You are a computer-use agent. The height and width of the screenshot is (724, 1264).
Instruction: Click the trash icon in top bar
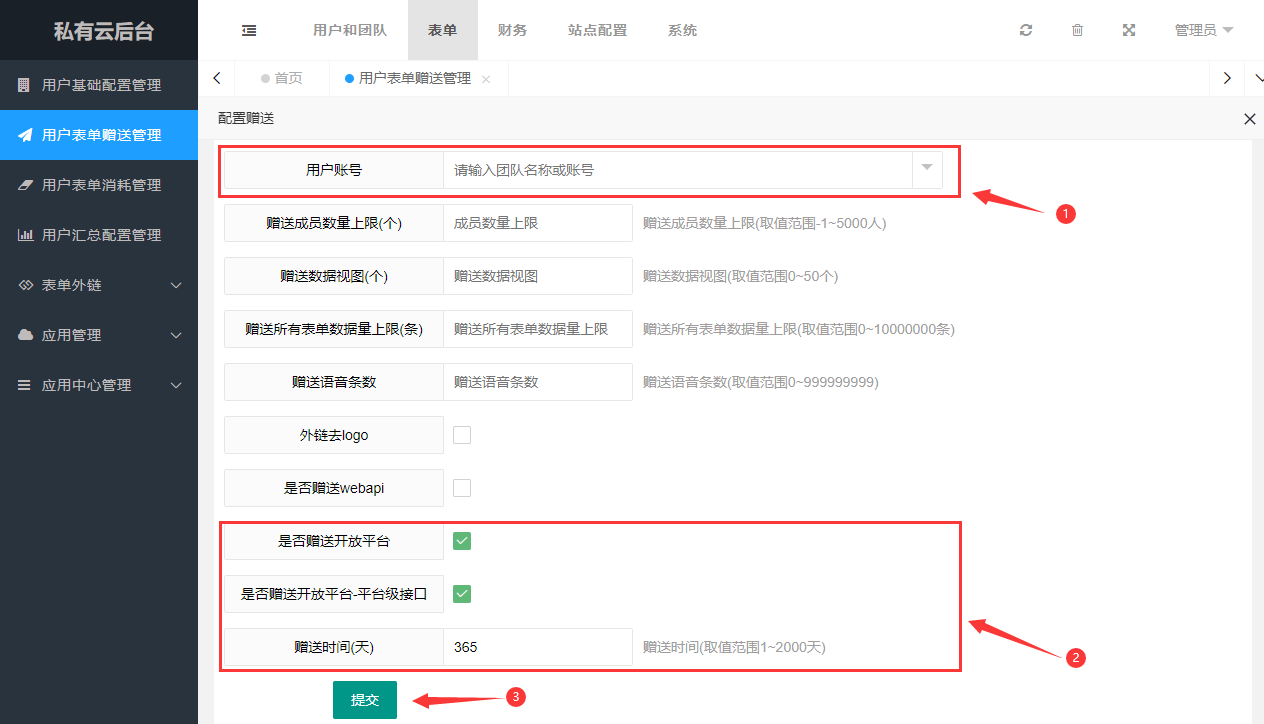(1077, 30)
